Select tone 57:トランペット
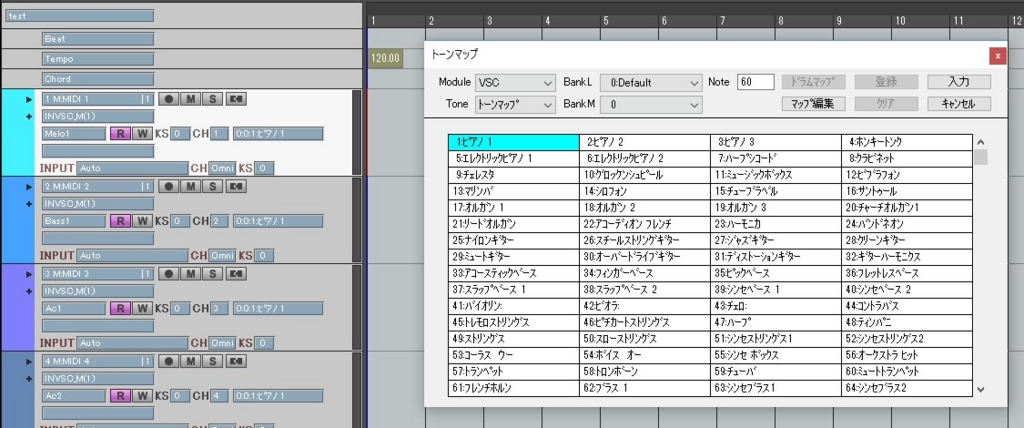The height and width of the screenshot is (428, 1024). point(513,371)
